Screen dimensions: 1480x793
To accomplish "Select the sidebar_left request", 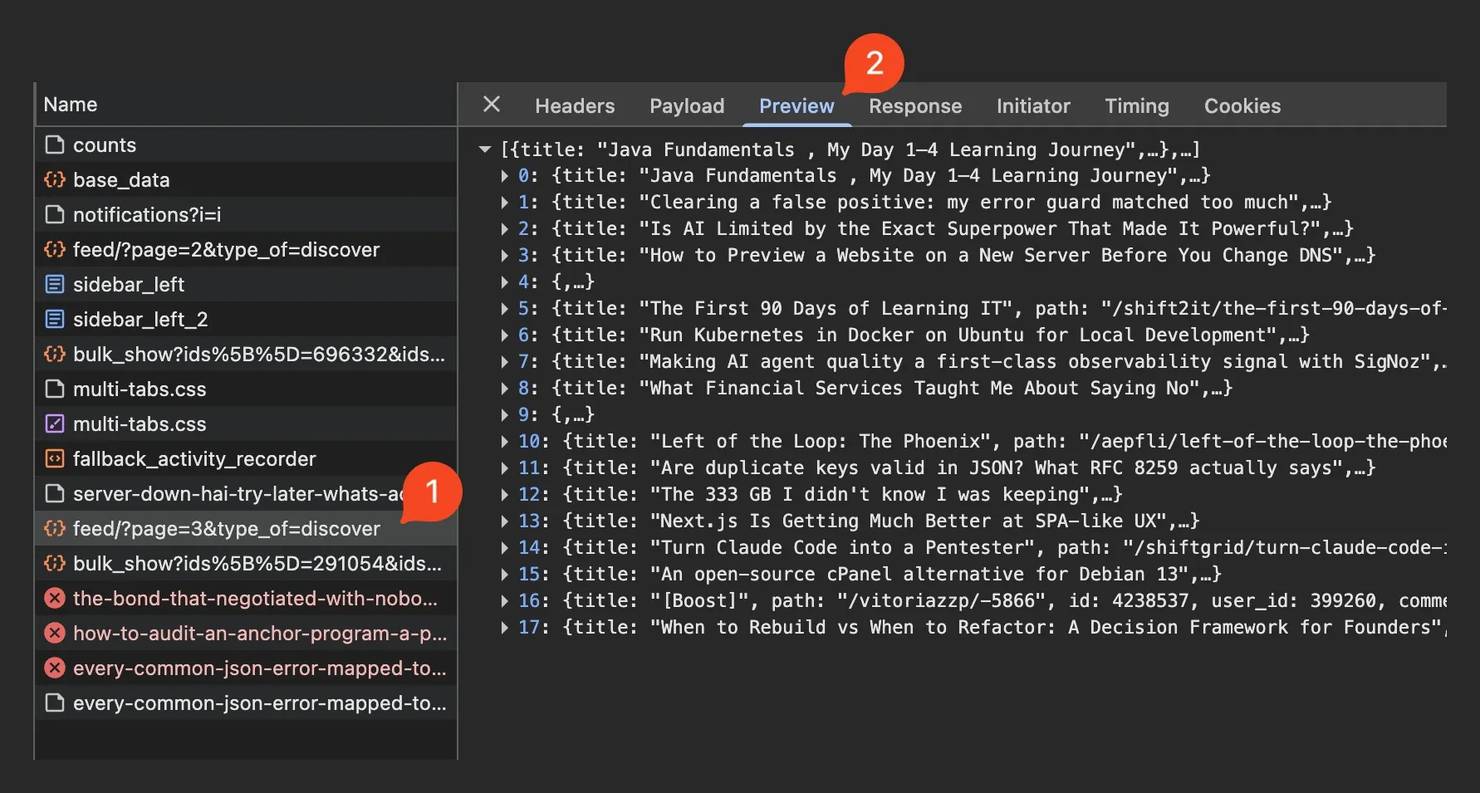I will 246,285.
